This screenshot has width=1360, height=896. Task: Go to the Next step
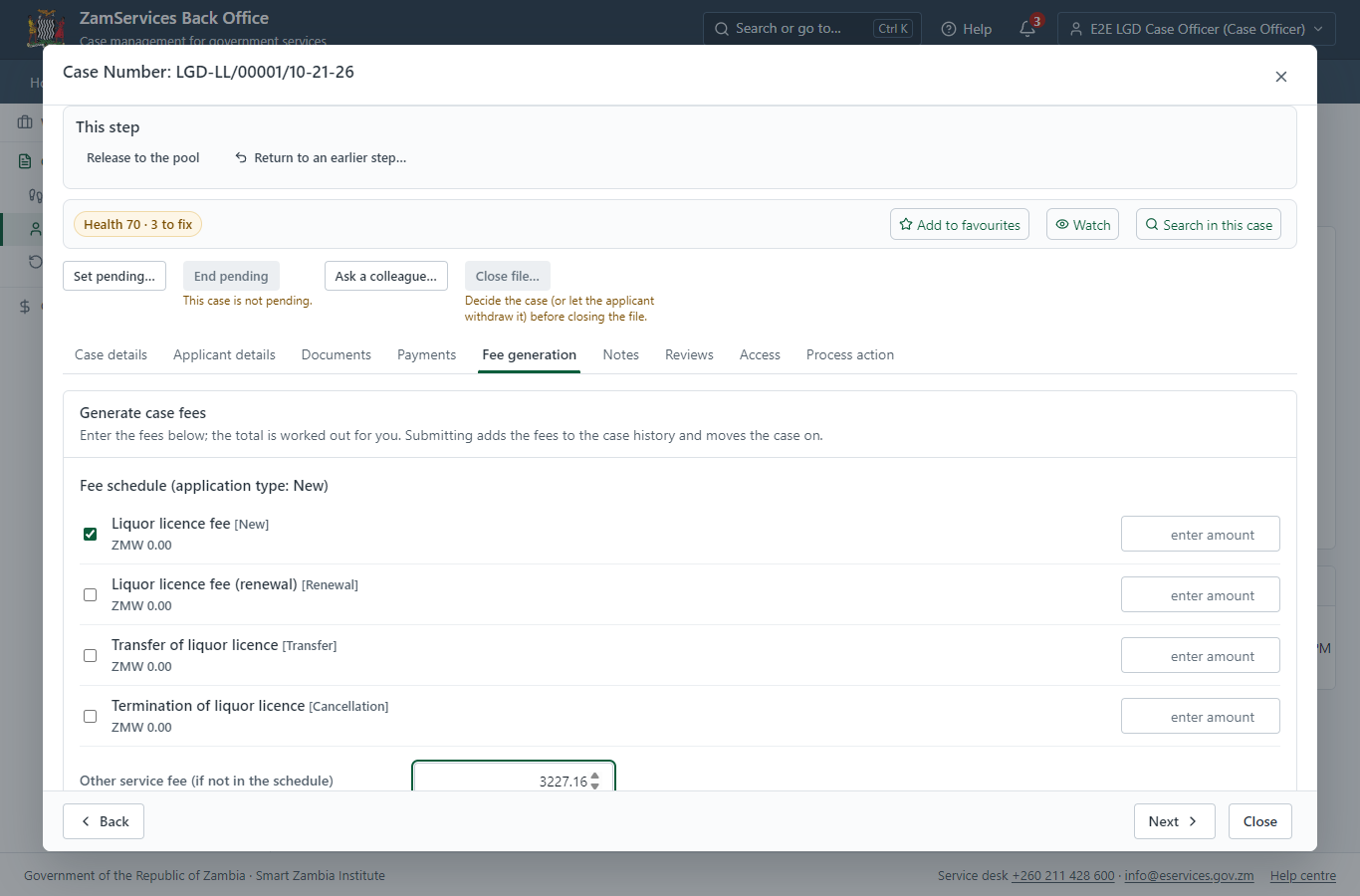pos(1175,821)
